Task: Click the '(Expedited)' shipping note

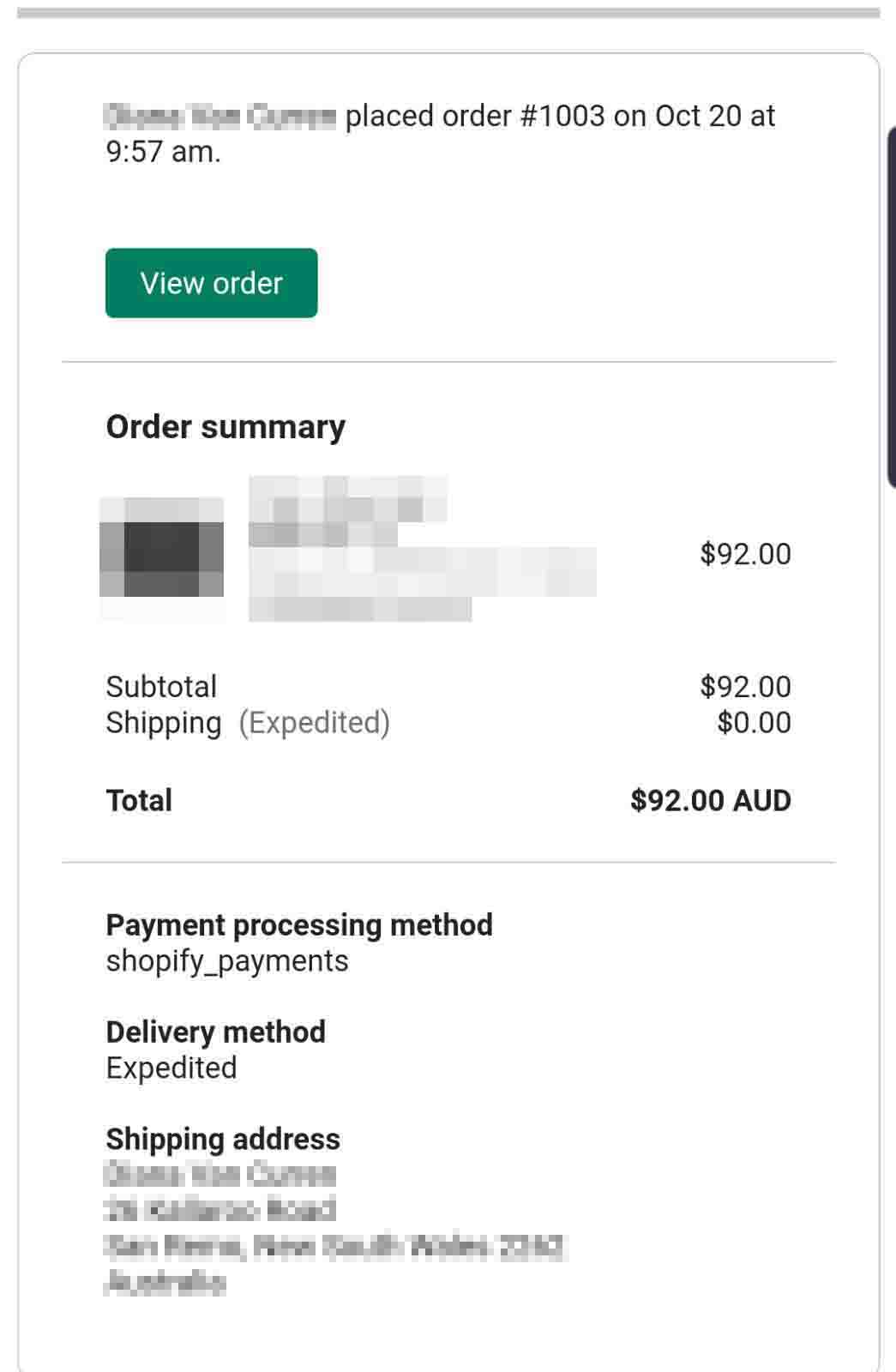Action: 314,723
